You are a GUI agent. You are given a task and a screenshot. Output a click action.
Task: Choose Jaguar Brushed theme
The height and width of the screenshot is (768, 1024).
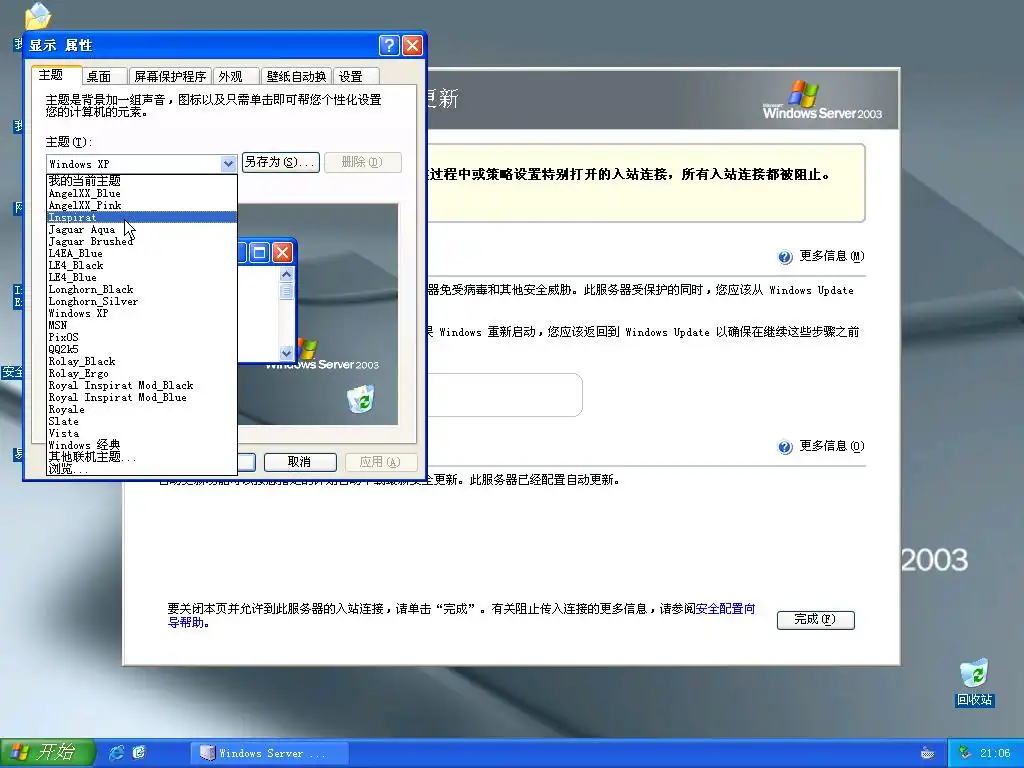(142, 241)
